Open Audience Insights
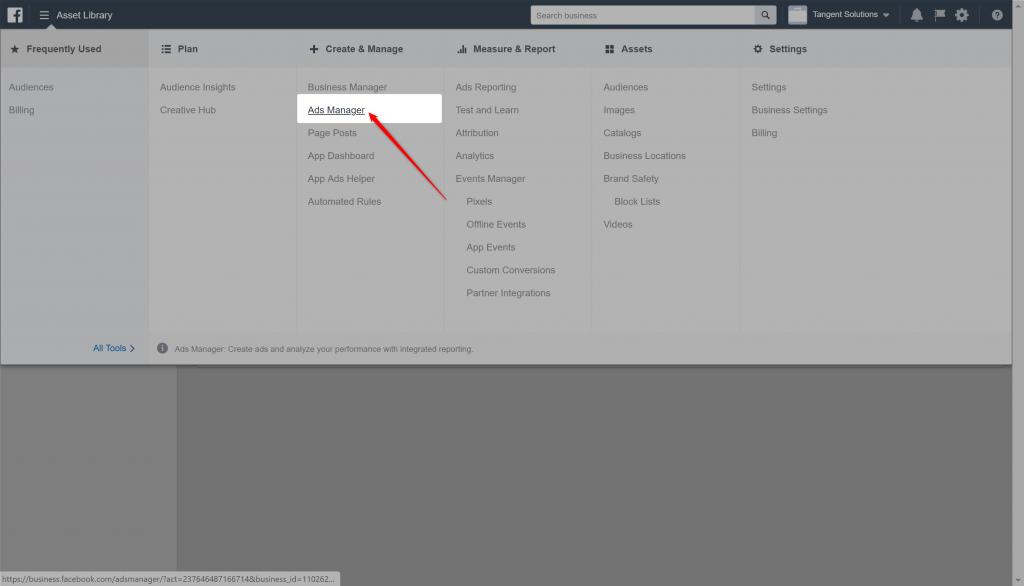Screen dimensions: 1024x586 click(197, 87)
